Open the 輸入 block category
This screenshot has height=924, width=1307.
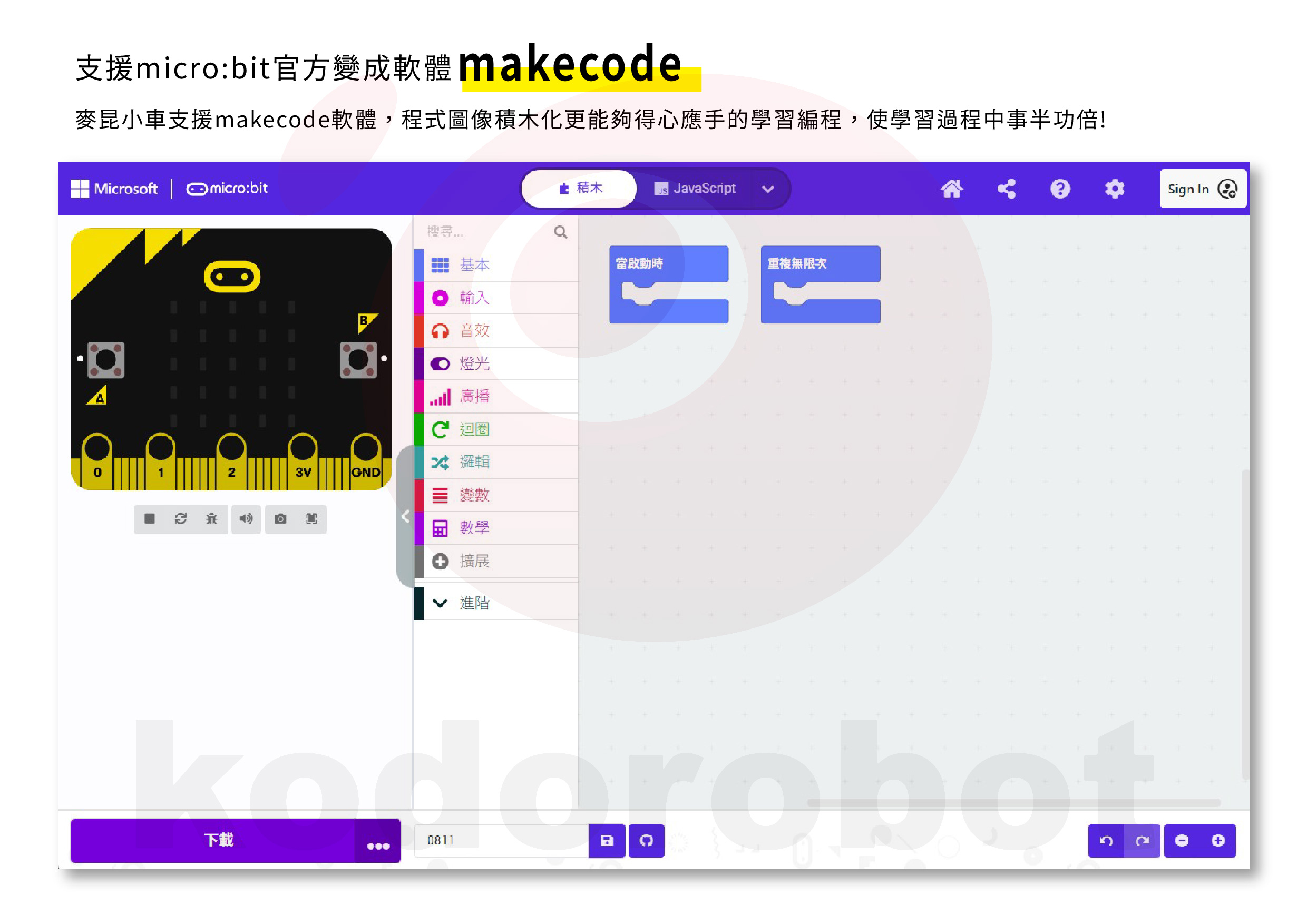(496, 298)
